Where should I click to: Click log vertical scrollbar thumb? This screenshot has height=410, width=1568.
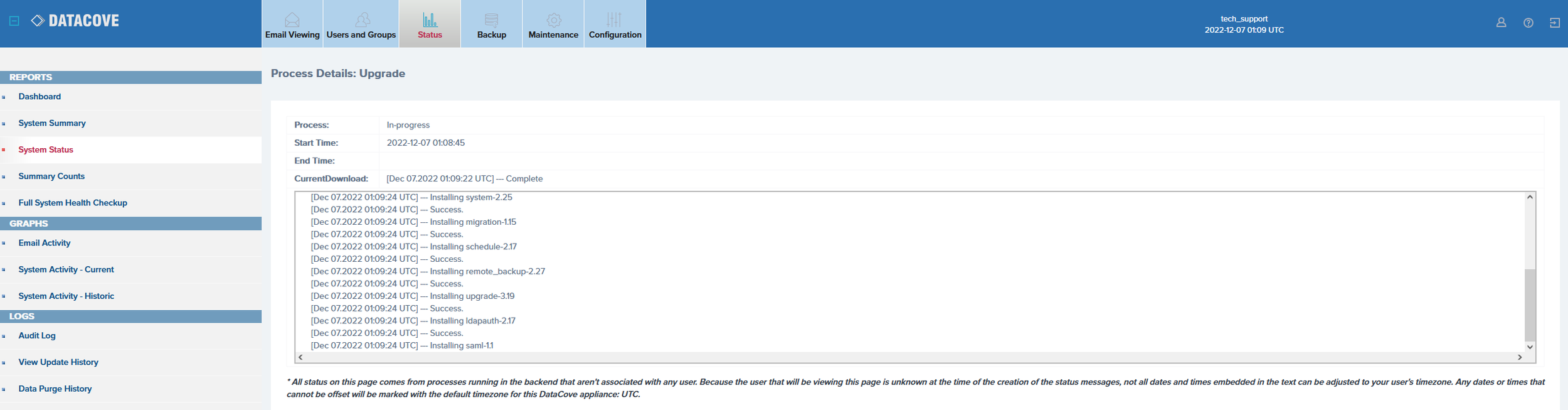pos(1530,305)
